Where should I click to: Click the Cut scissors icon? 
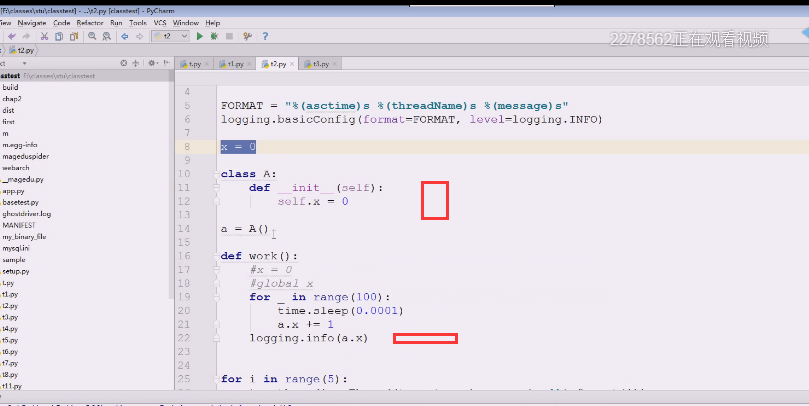click(44, 36)
